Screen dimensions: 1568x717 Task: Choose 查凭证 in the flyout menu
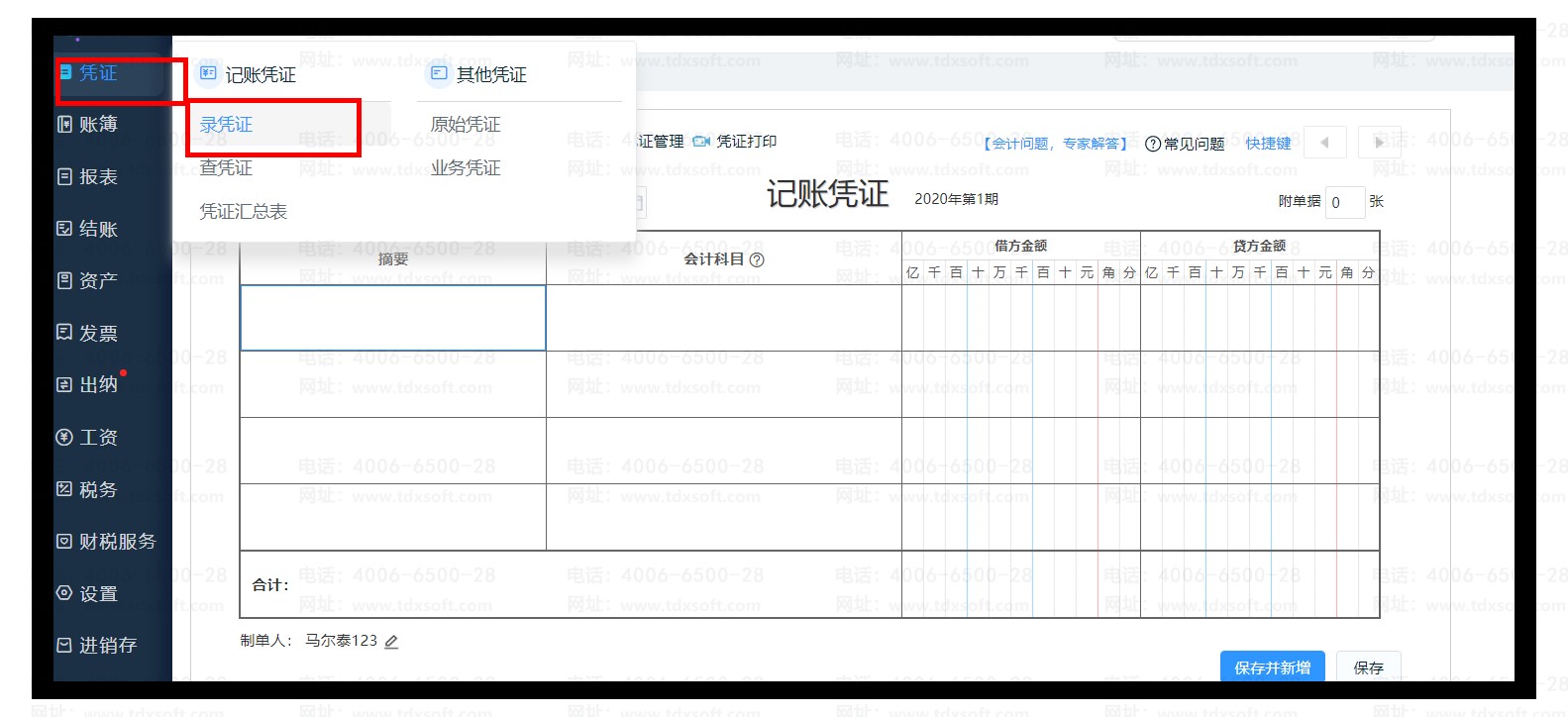tap(226, 168)
